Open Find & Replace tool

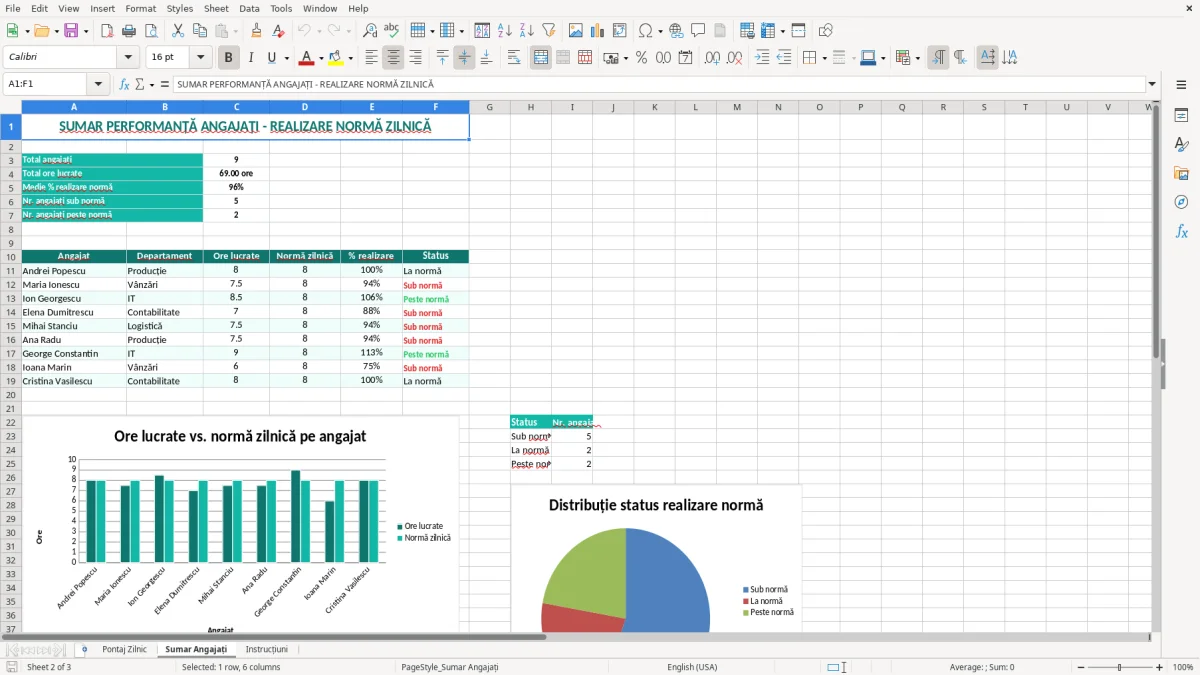(x=370, y=31)
